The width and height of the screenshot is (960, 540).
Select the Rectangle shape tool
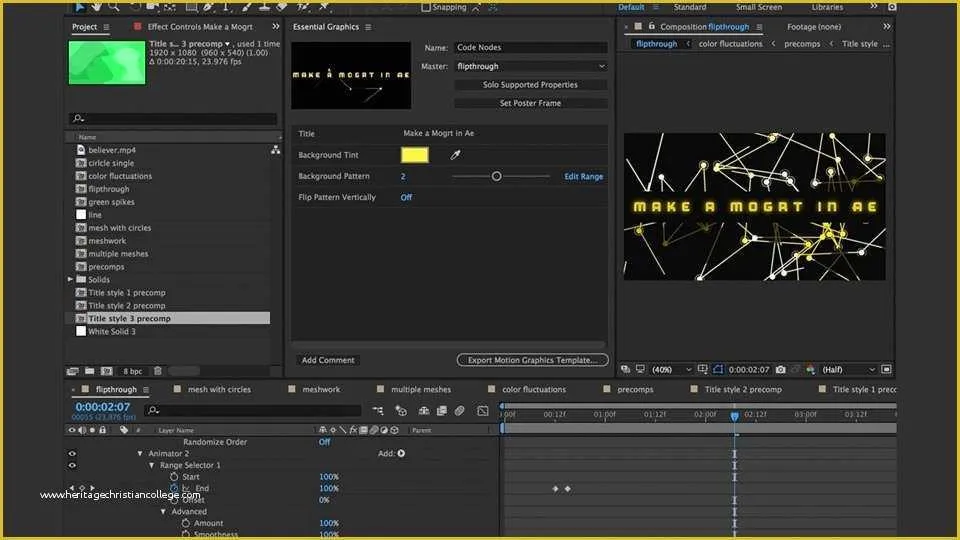click(192, 7)
